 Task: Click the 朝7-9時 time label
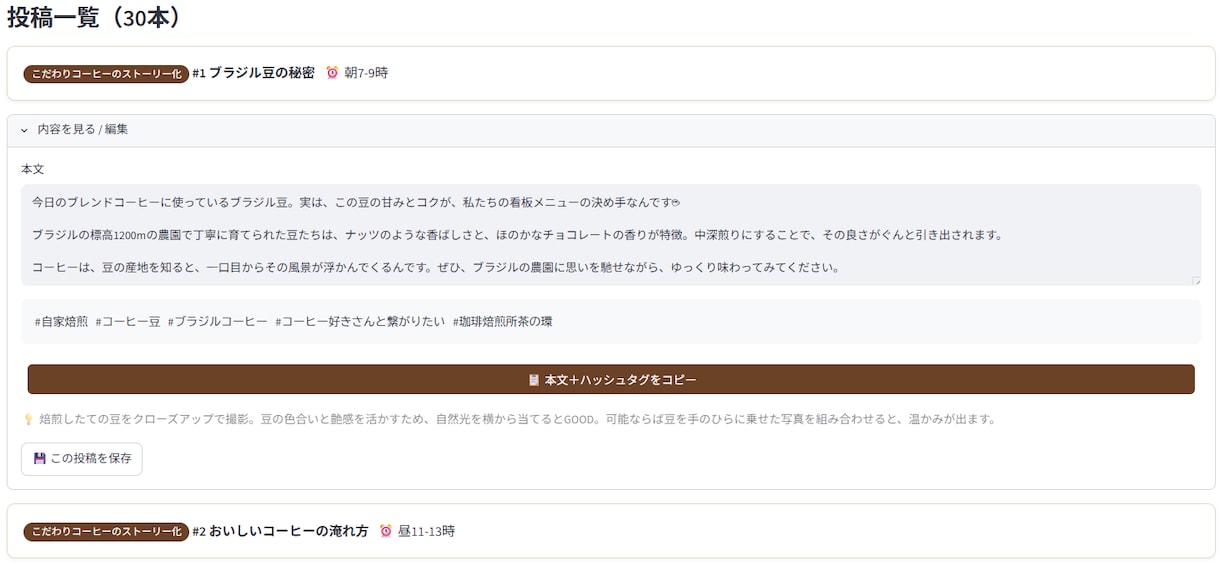(366, 73)
